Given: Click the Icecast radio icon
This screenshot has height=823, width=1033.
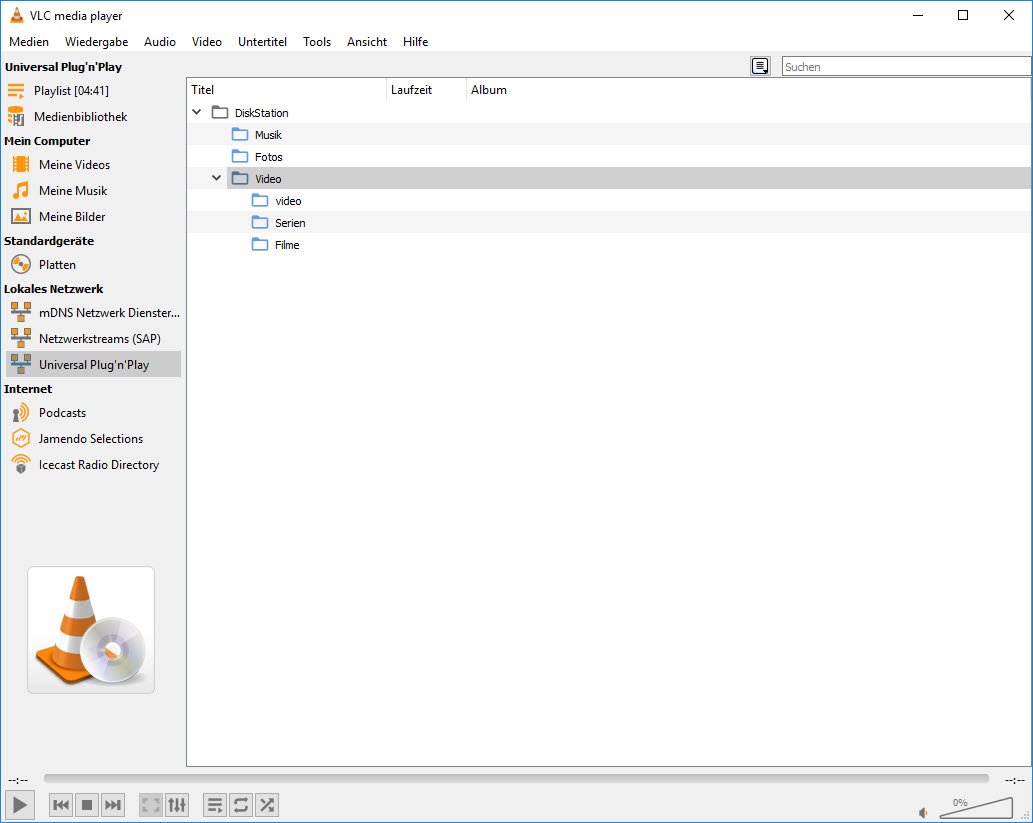Looking at the screenshot, I should pyautogui.click(x=21, y=464).
